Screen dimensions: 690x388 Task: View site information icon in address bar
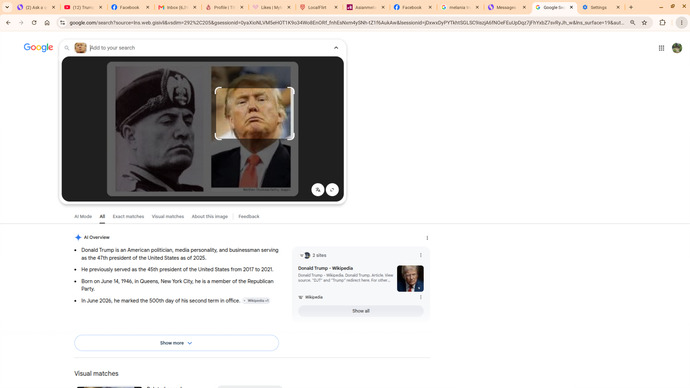[62, 22]
